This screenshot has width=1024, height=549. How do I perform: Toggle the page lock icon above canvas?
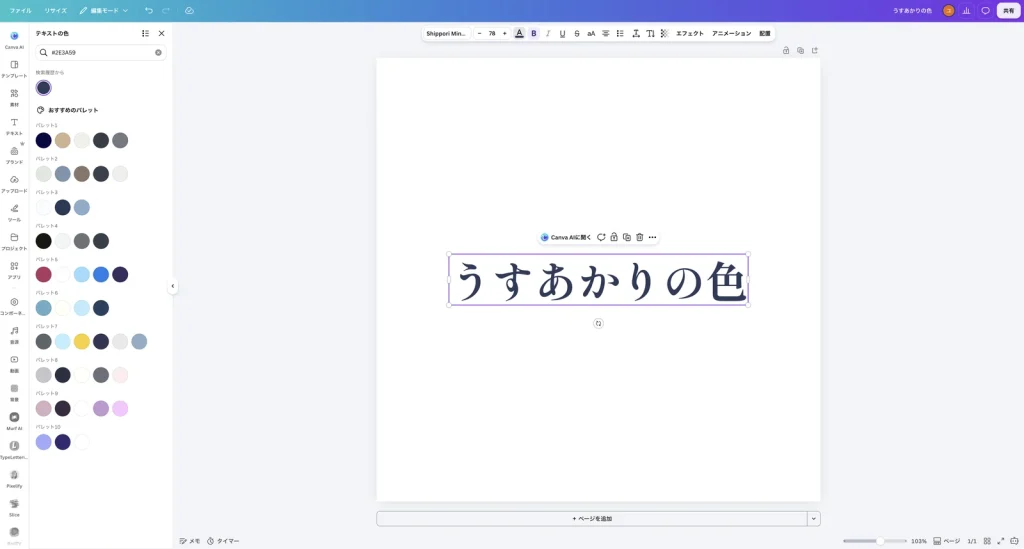pyautogui.click(x=786, y=50)
